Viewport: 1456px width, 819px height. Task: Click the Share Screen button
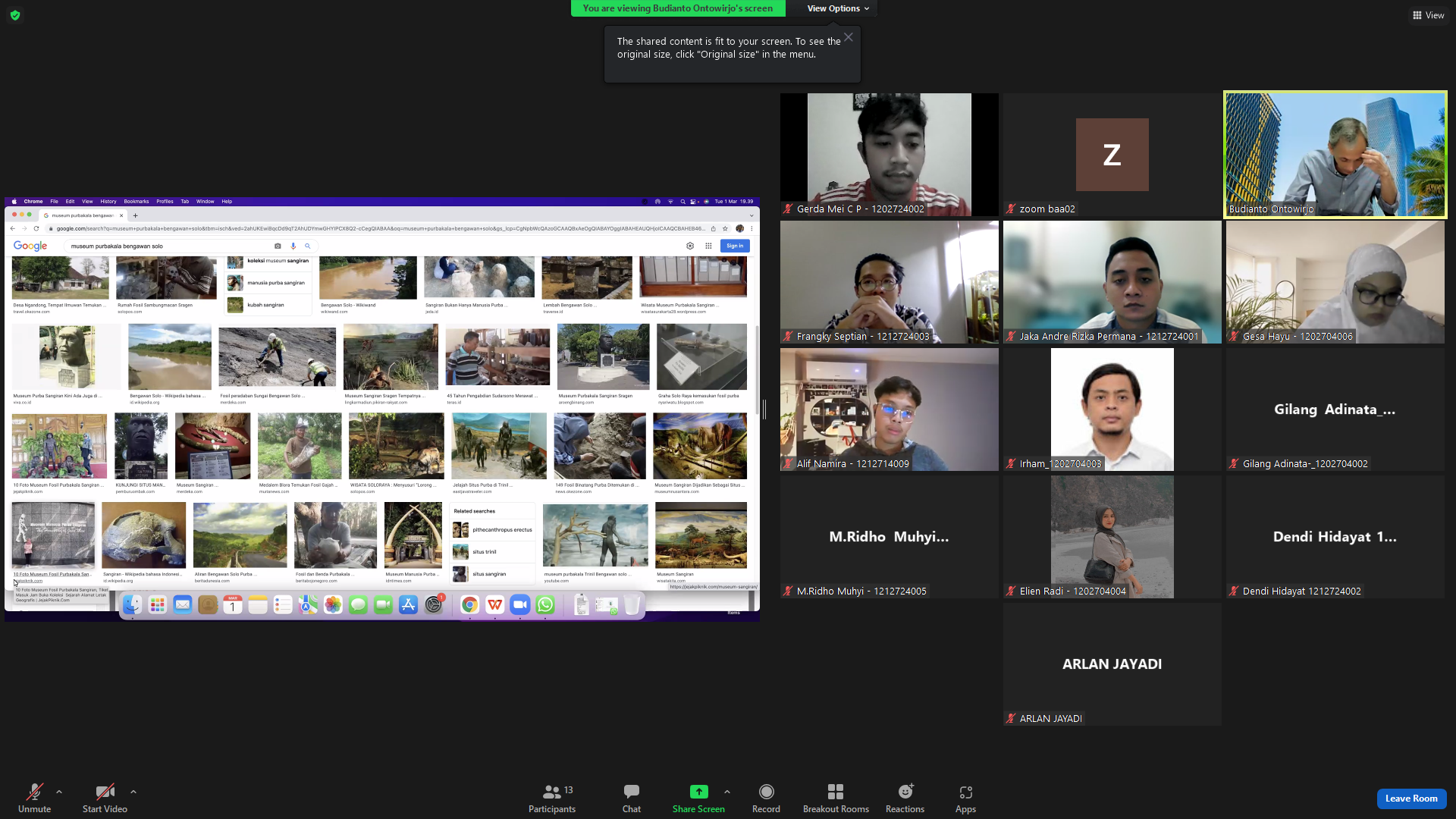pos(698,799)
